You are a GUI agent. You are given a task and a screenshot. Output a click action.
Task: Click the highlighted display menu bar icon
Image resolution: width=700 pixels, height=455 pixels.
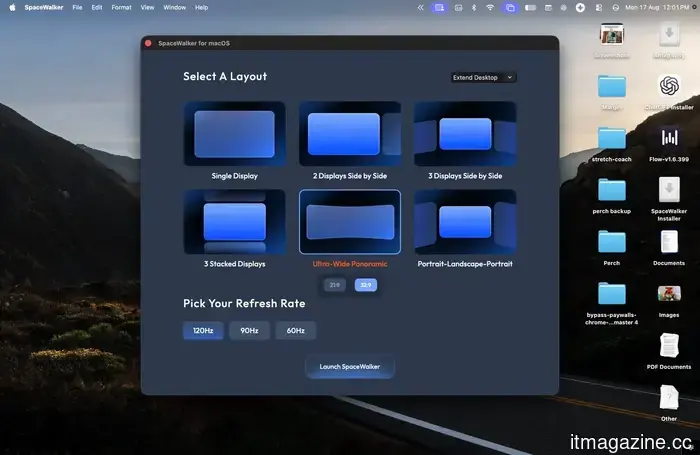(x=439, y=7)
